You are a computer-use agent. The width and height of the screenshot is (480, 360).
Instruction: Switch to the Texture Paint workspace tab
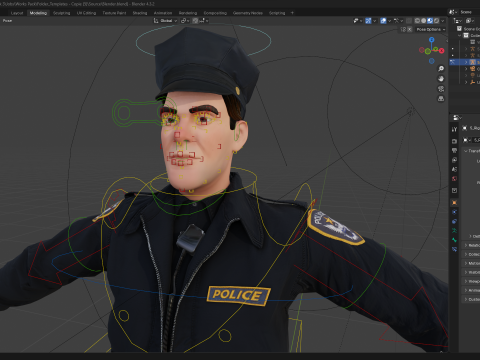point(114,13)
